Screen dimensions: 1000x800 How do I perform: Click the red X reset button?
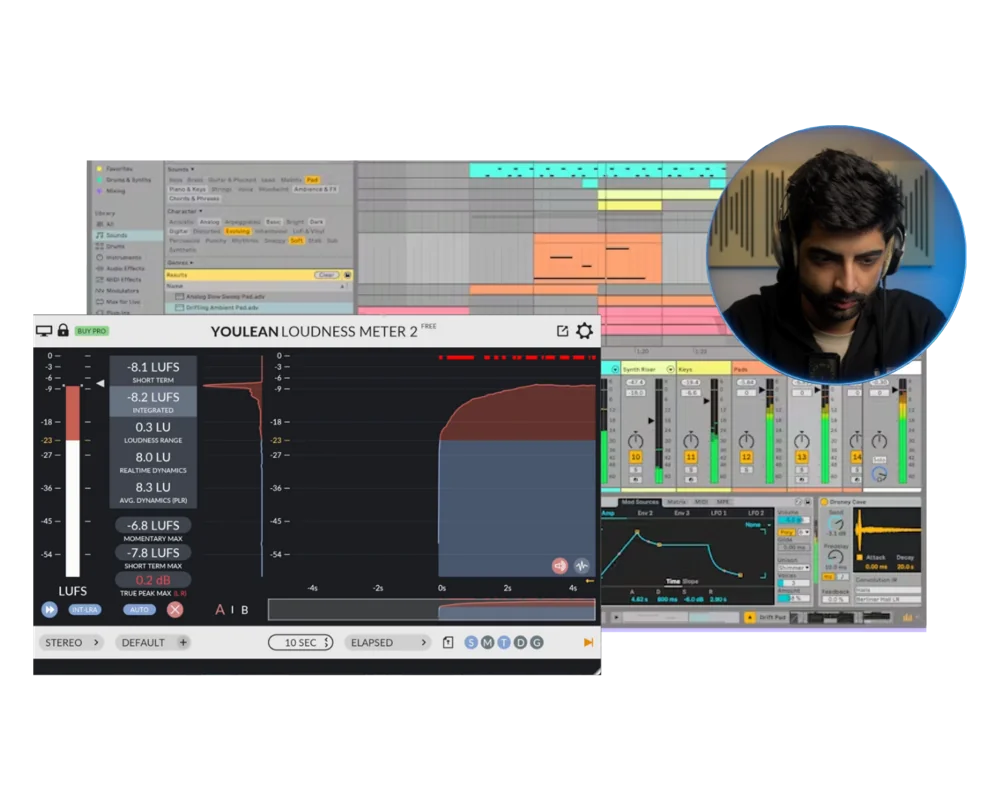[175, 610]
